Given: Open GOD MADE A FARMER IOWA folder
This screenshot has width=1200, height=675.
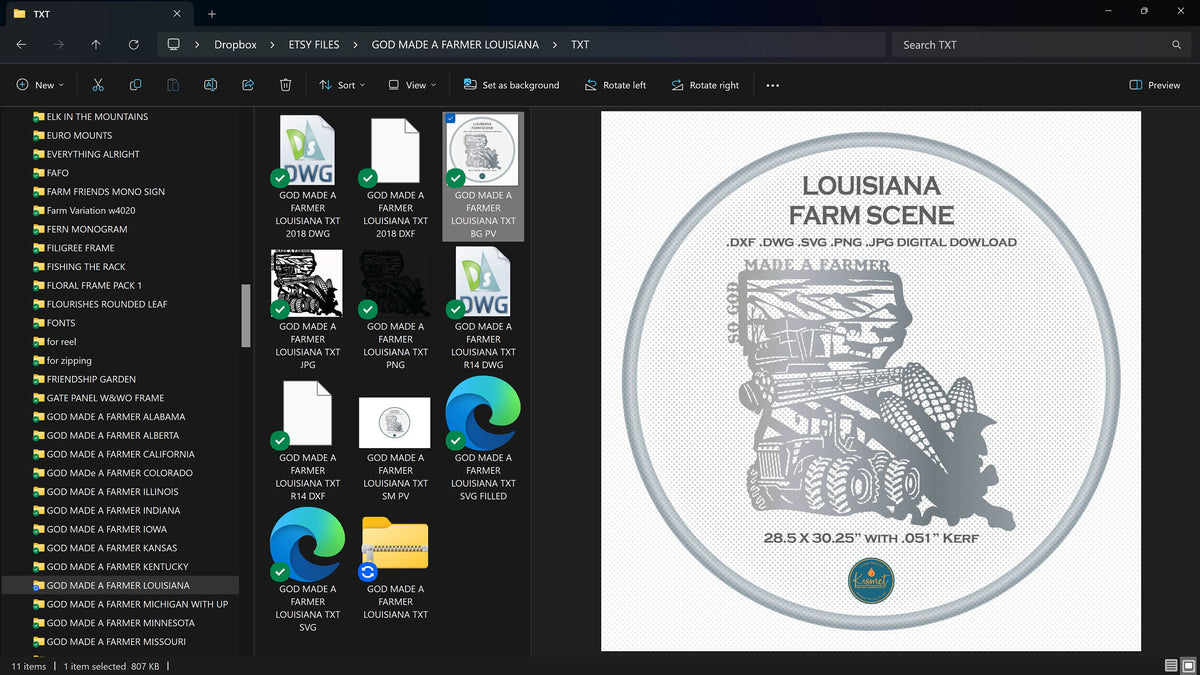Looking at the screenshot, I should click(x=107, y=529).
